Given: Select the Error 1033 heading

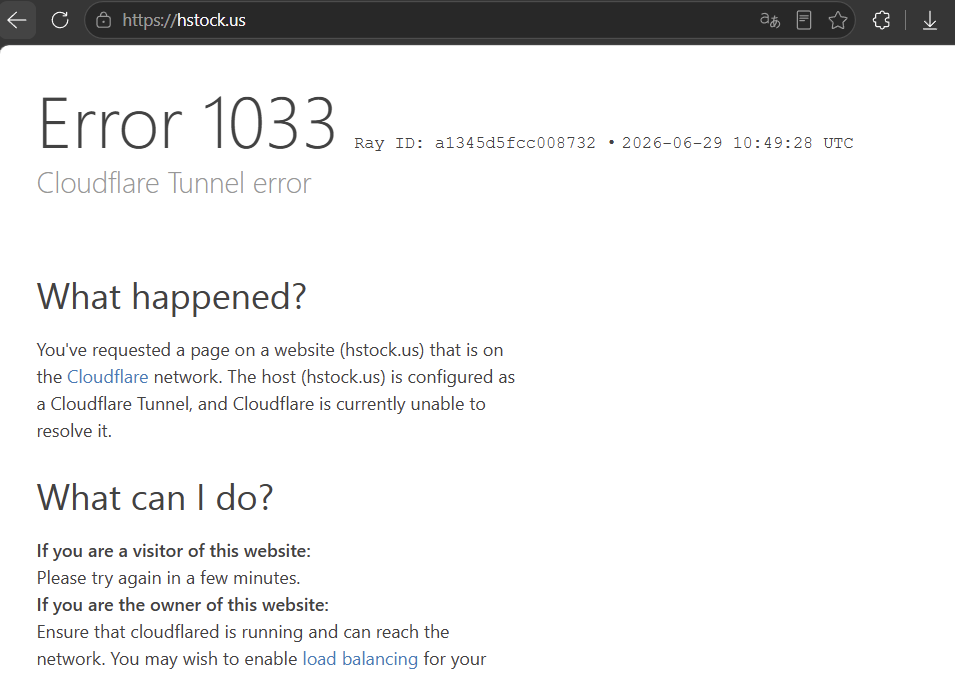Looking at the screenshot, I should coord(186,124).
